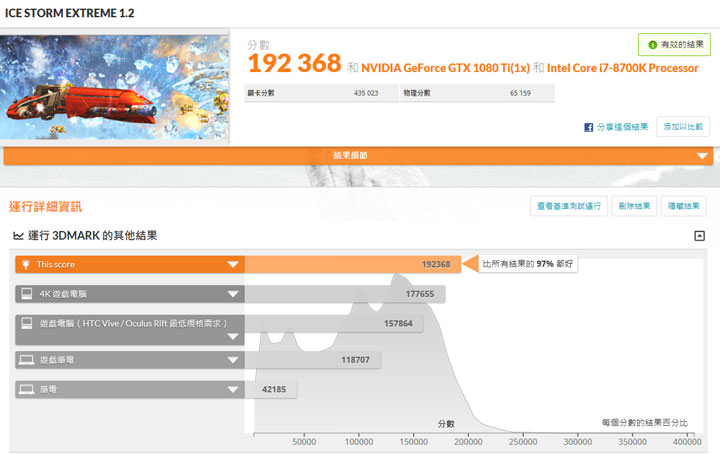Click the laptop icon for 遊戲筆電
This screenshot has width=720, height=454.
point(26,358)
